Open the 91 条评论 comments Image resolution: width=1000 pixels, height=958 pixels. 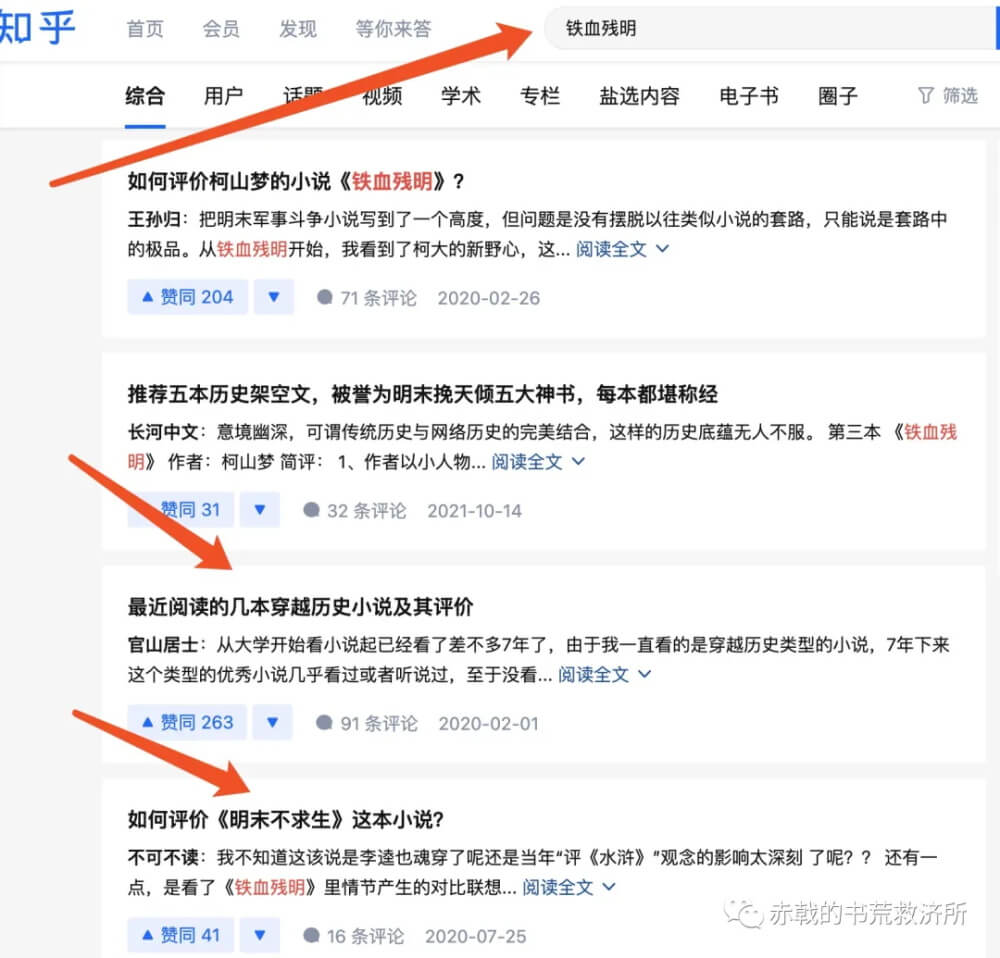(x=367, y=723)
